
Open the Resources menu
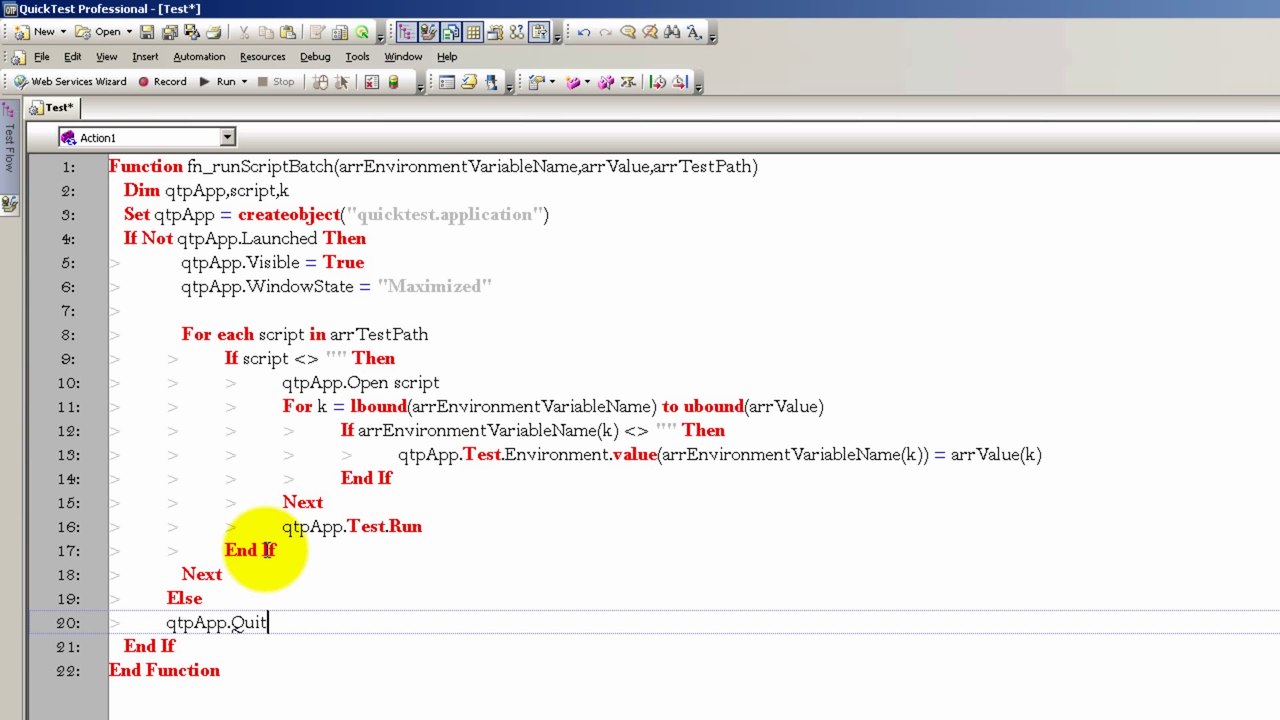[x=263, y=57]
